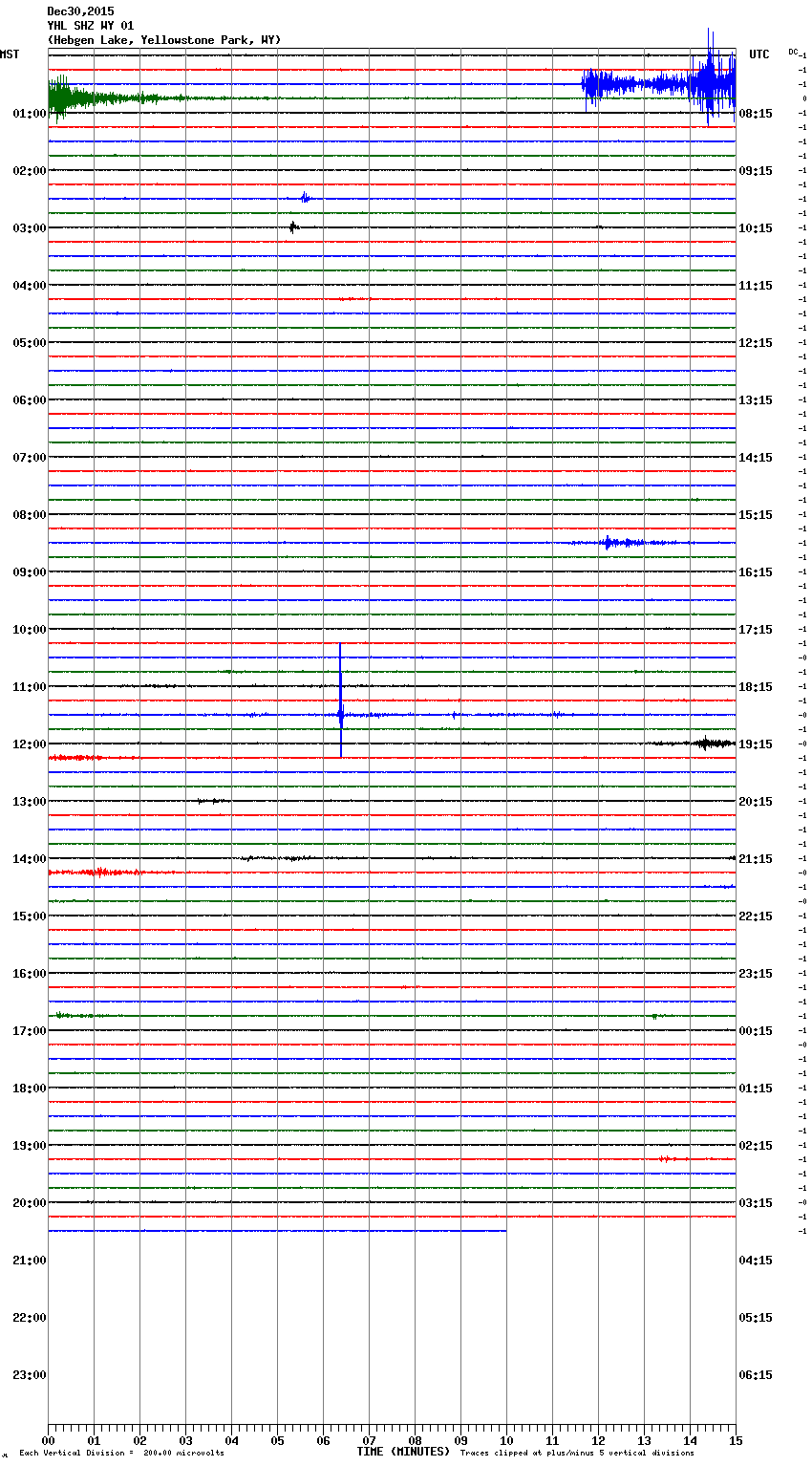
Task: Click the small blue event above the 03:00 trace
Action: [305, 198]
